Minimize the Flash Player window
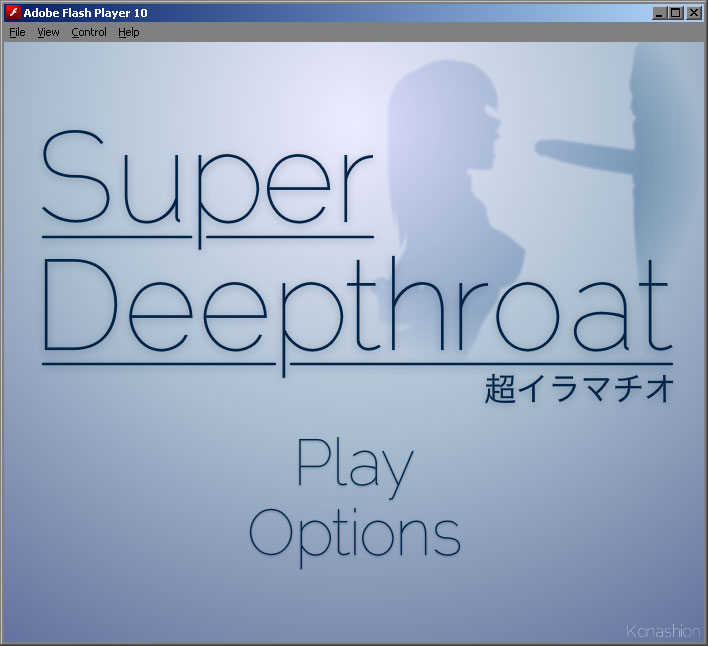The height and width of the screenshot is (646, 708). point(660,13)
